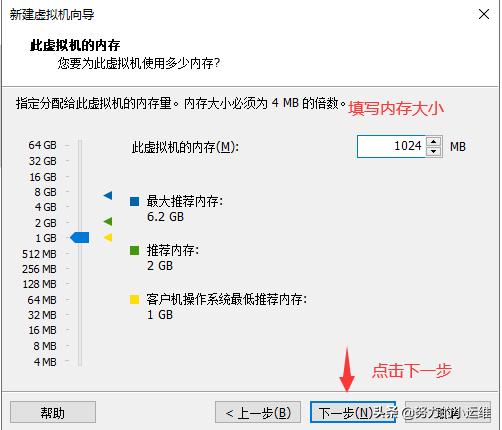Viewport: 502px width, 430px height.
Task: Click the 1 GB guest minimum value
Action: [x=160, y=315]
